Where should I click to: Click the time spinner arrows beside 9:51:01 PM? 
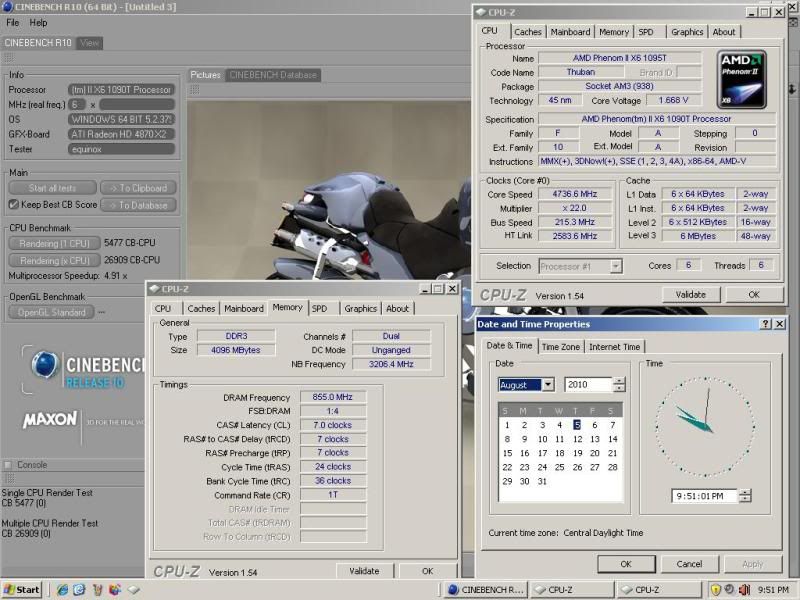(744, 496)
